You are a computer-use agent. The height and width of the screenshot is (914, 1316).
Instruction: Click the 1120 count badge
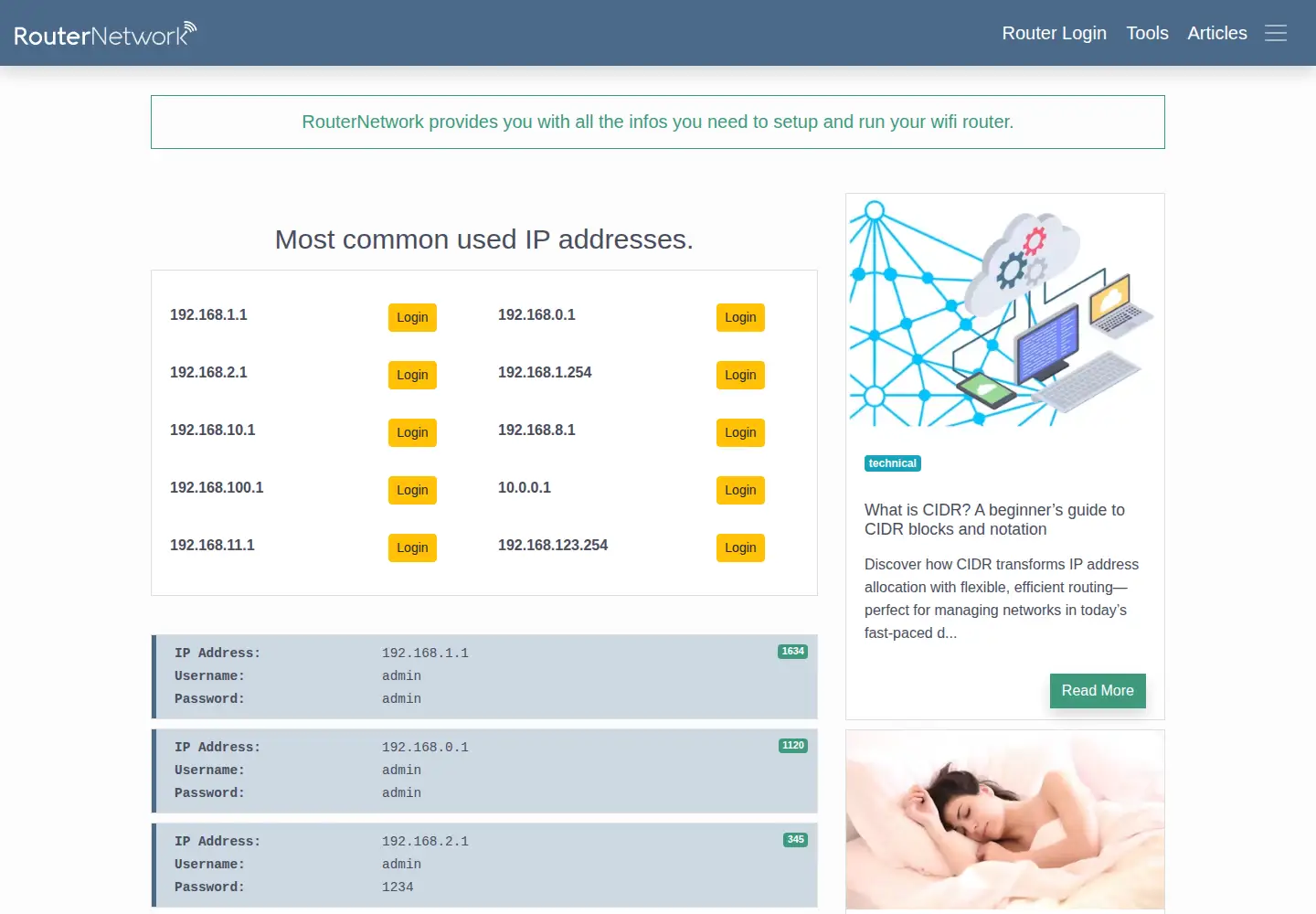click(x=792, y=746)
